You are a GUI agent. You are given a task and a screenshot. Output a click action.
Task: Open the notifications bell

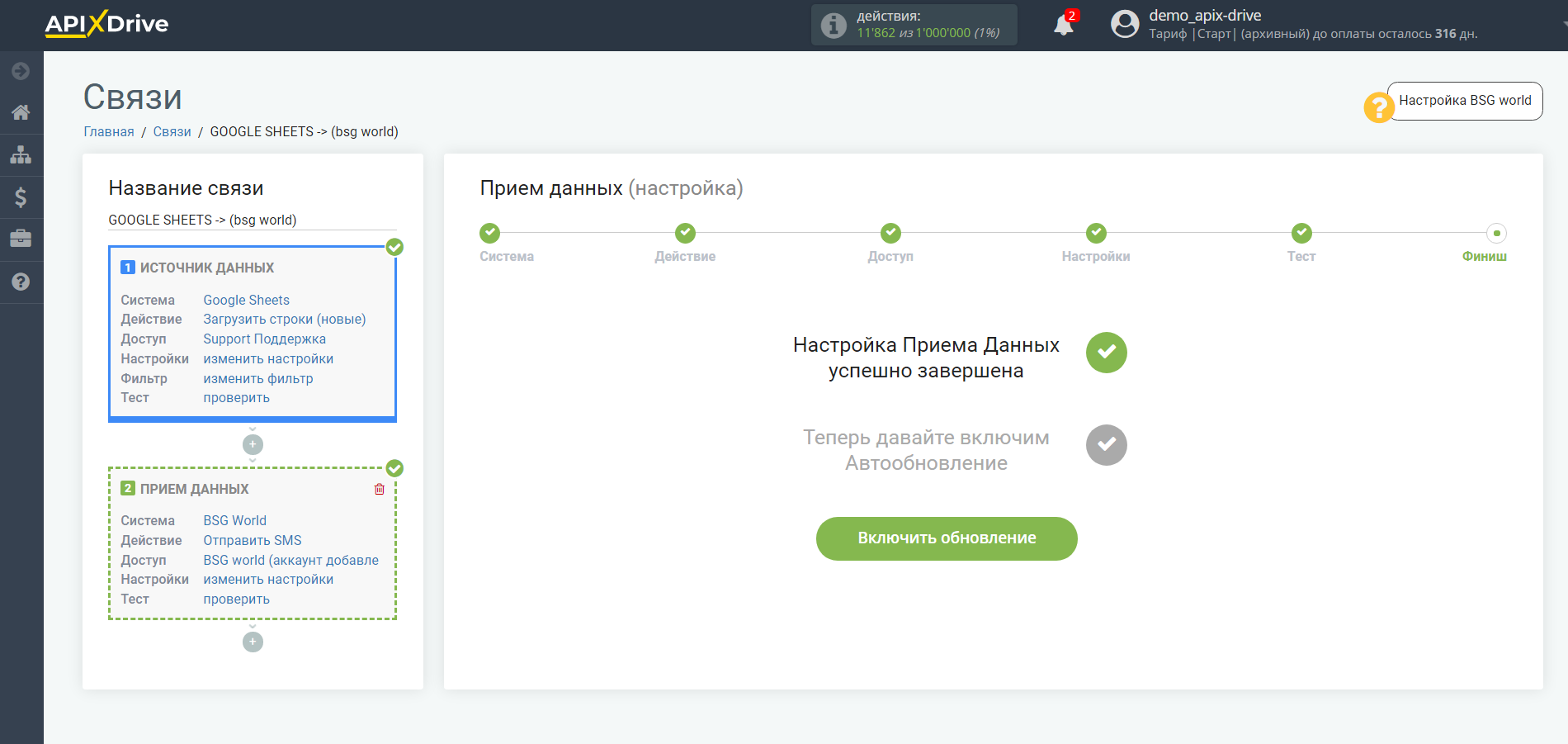pos(1064,25)
